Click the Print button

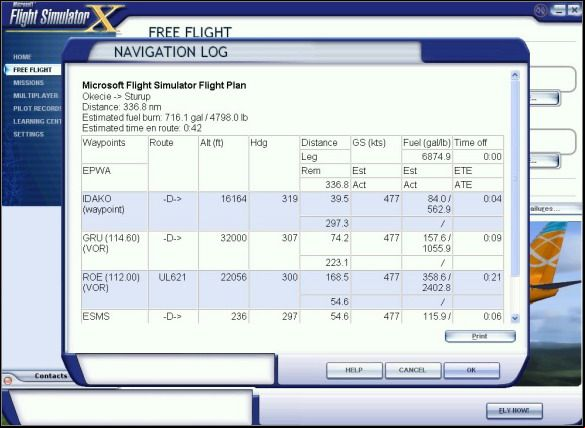480,336
